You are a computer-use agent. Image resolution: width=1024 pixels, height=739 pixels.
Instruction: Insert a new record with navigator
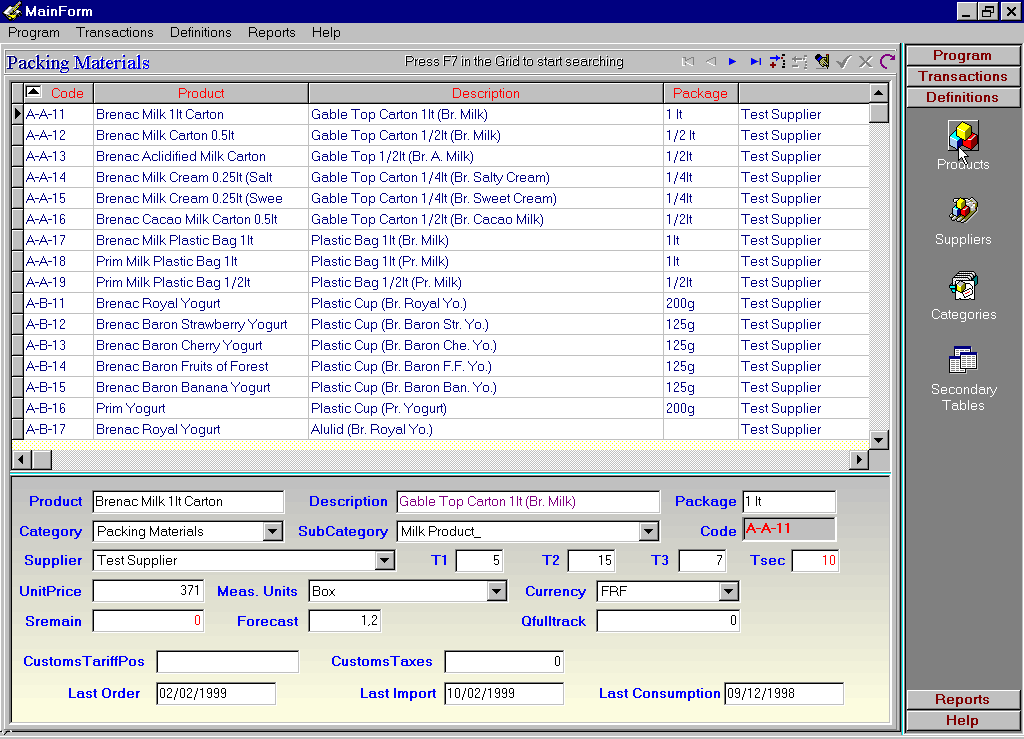coord(777,62)
